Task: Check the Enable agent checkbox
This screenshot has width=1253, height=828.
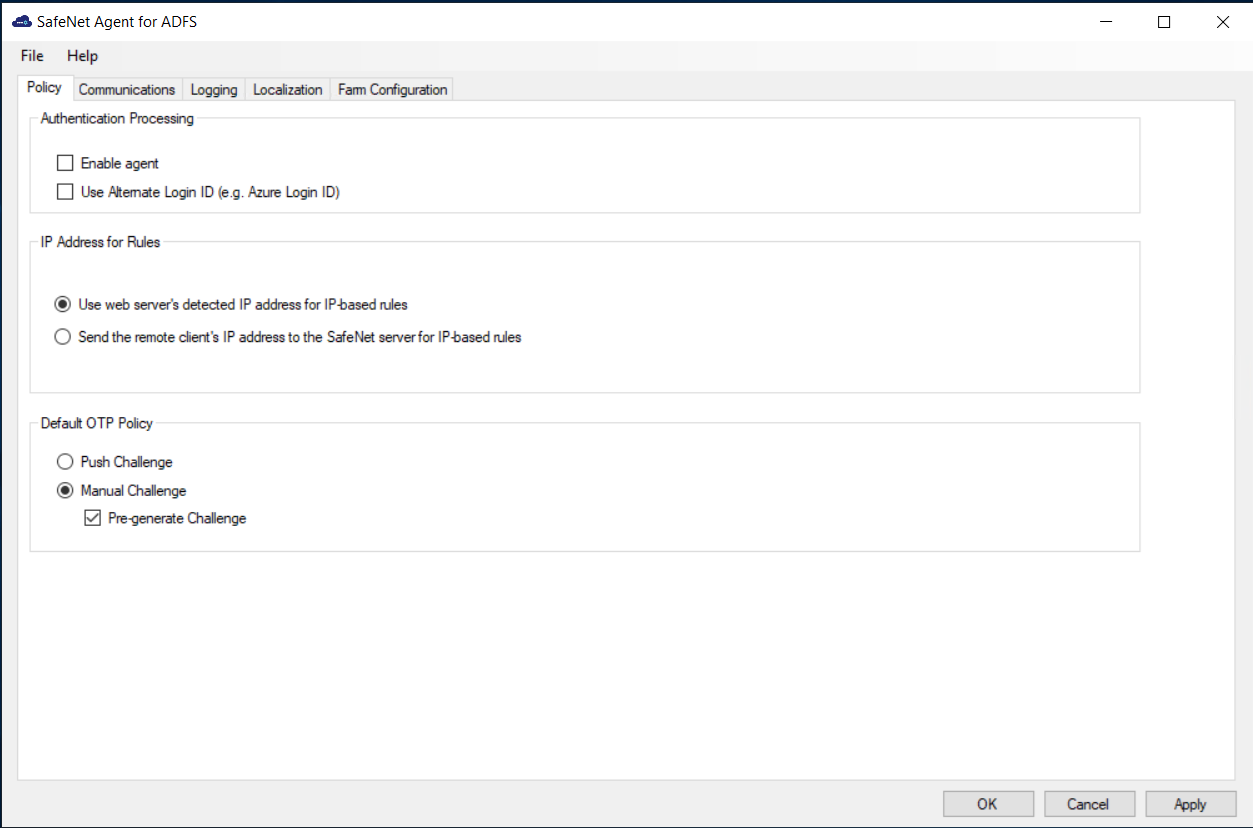Action: point(66,163)
